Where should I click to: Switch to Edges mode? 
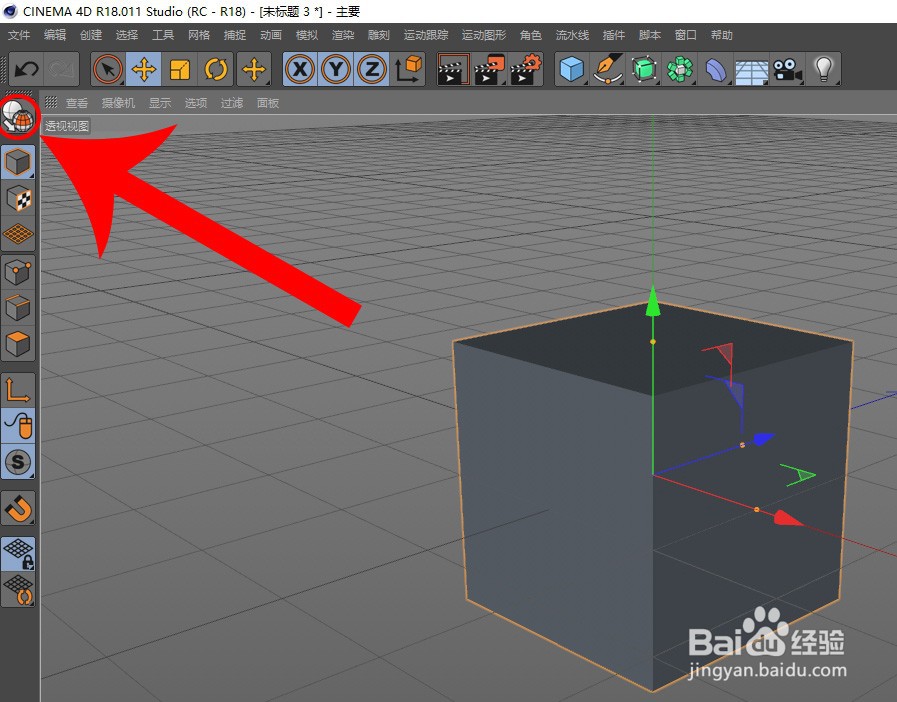18,308
